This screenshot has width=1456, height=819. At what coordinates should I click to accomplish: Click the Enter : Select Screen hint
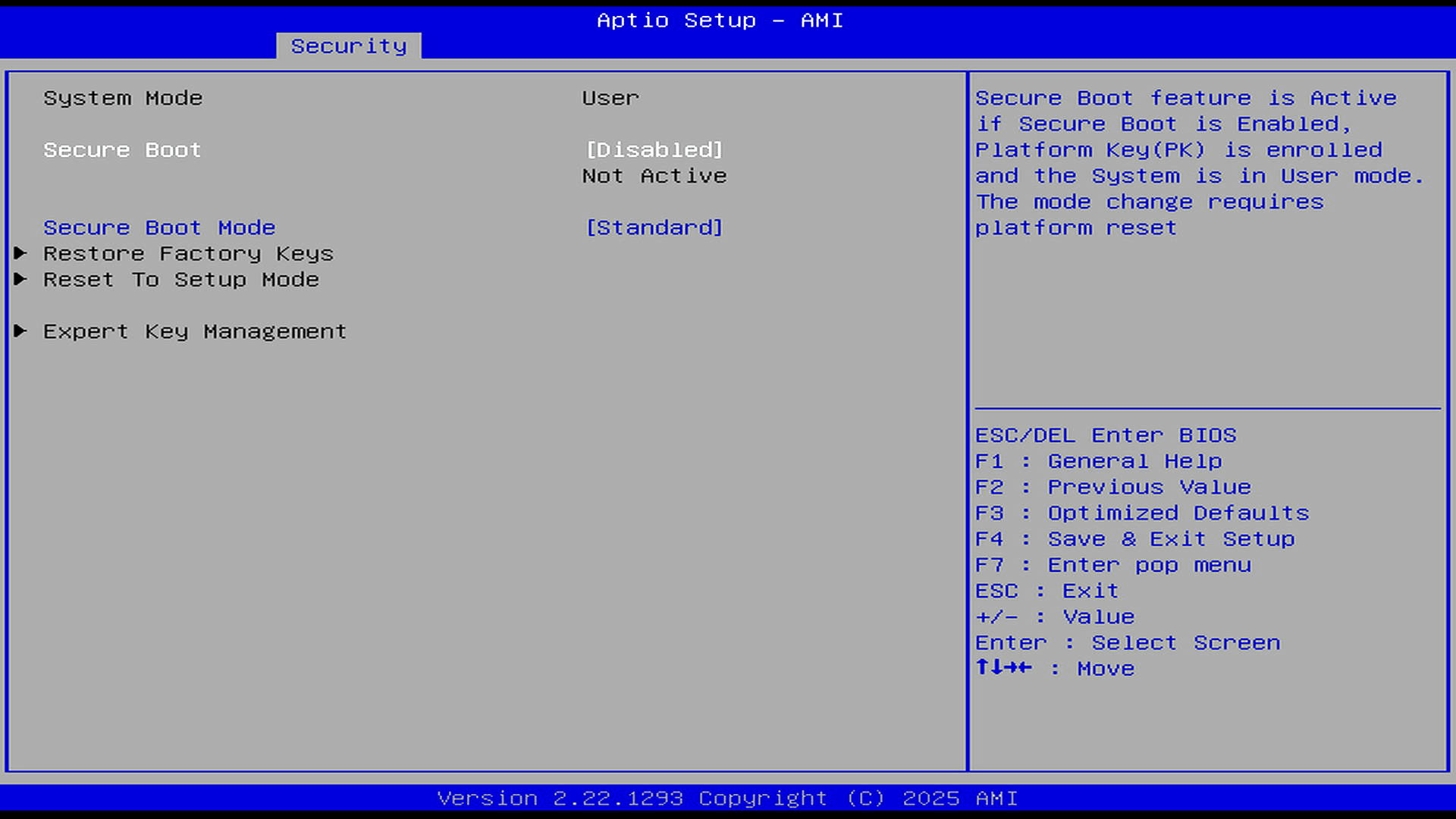tap(1128, 643)
